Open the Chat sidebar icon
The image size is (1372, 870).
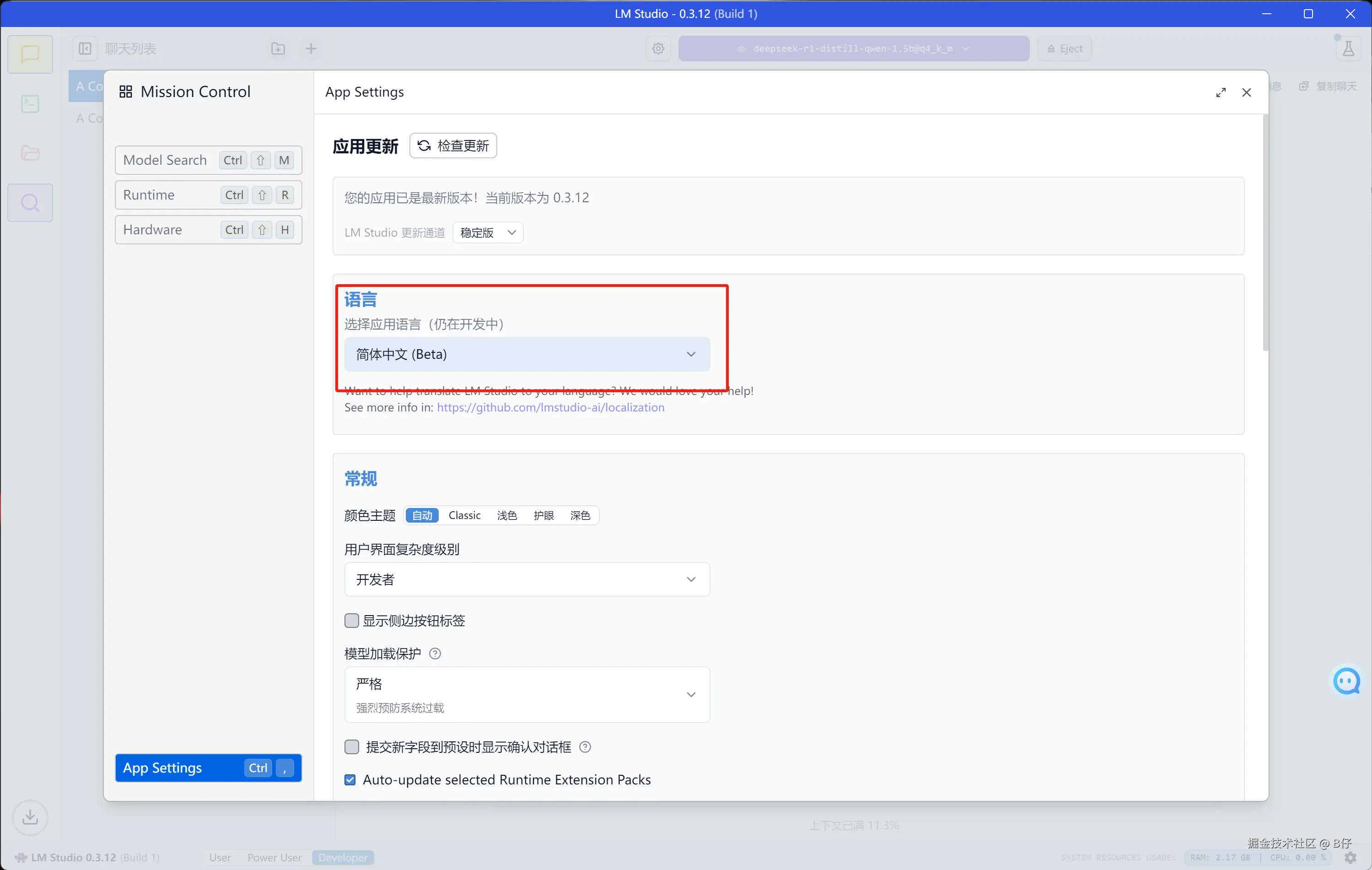click(x=30, y=55)
